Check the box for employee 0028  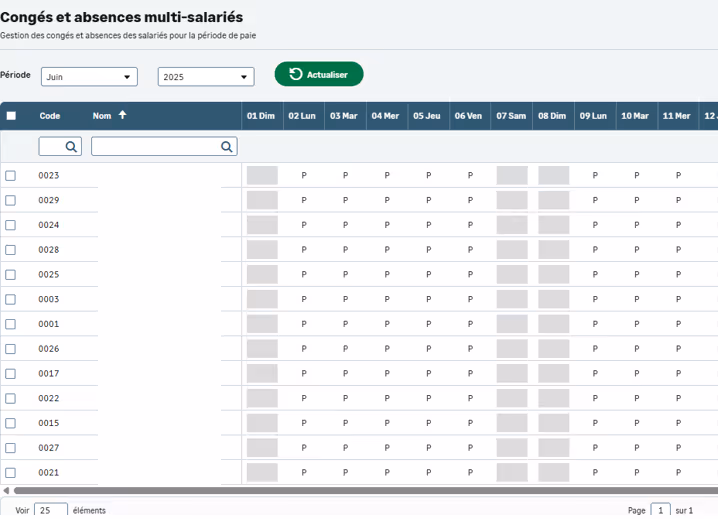11,250
